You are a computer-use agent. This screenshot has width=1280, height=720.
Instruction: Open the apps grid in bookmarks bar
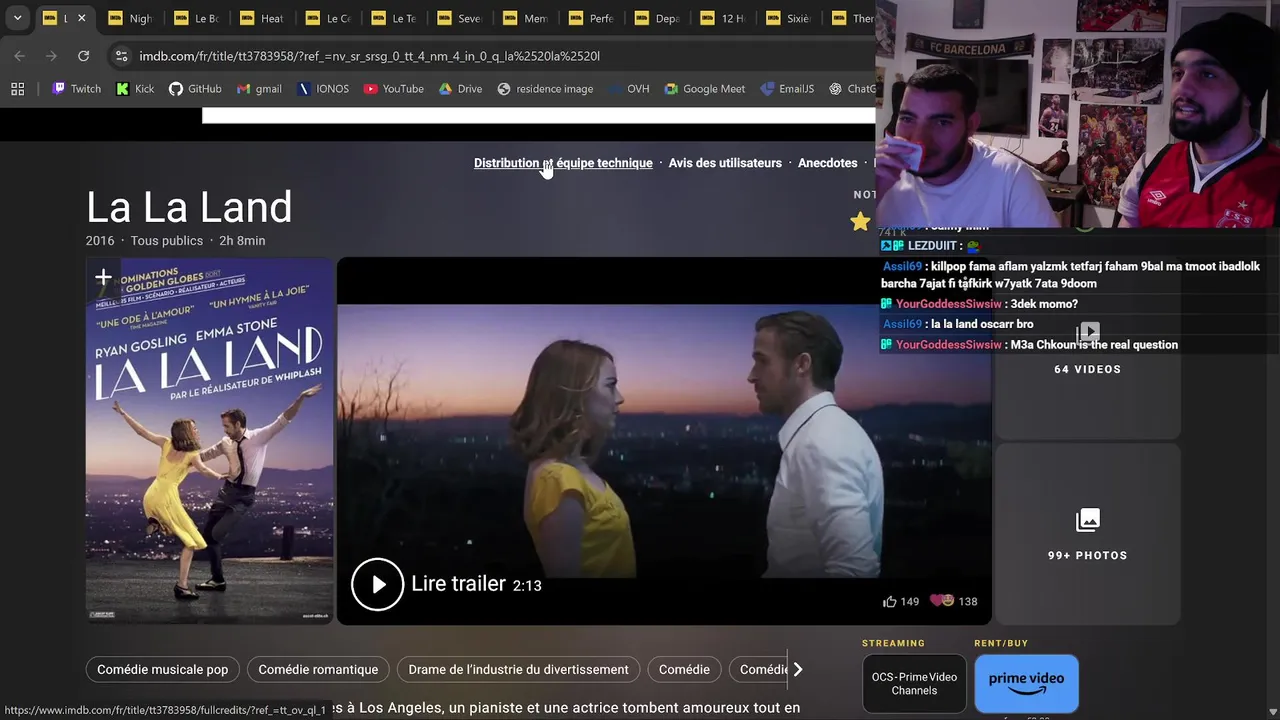(17, 89)
